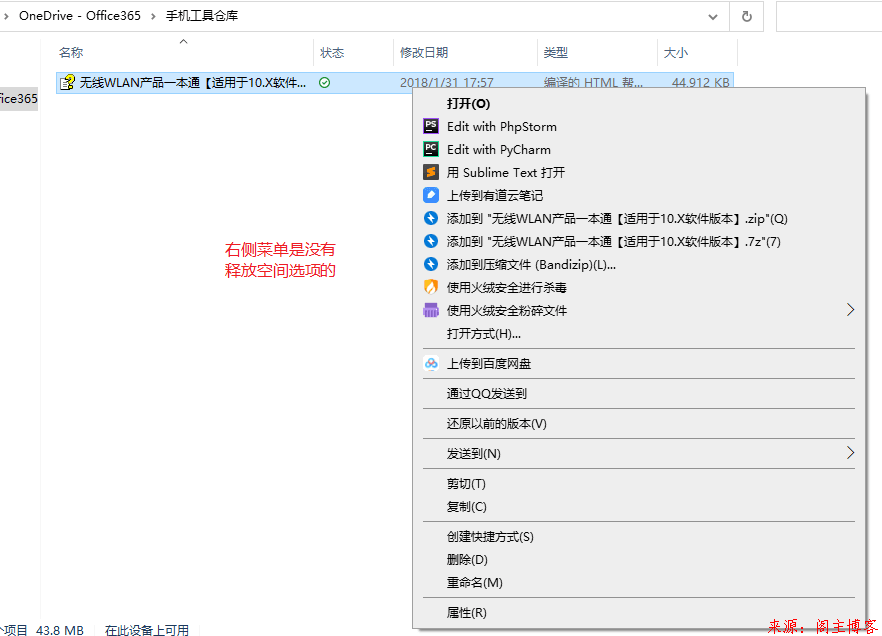Click 手机工具仓库 in the breadcrumb path

pyautogui.click(x=202, y=16)
